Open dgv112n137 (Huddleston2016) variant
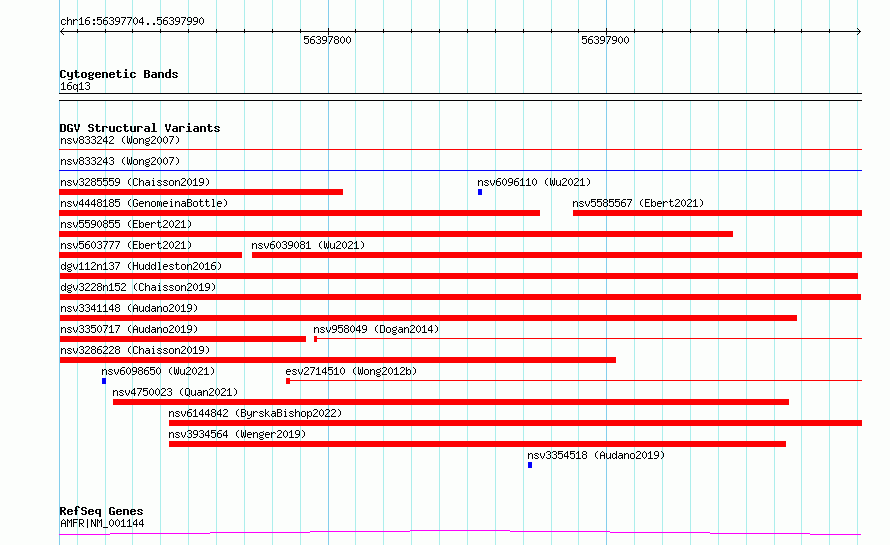Screen dimensions: 890x545 click(141, 266)
